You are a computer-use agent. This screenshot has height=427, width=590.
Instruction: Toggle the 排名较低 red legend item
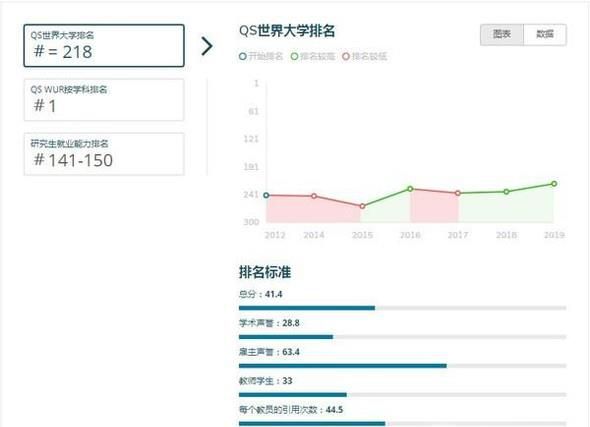[365, 56]
